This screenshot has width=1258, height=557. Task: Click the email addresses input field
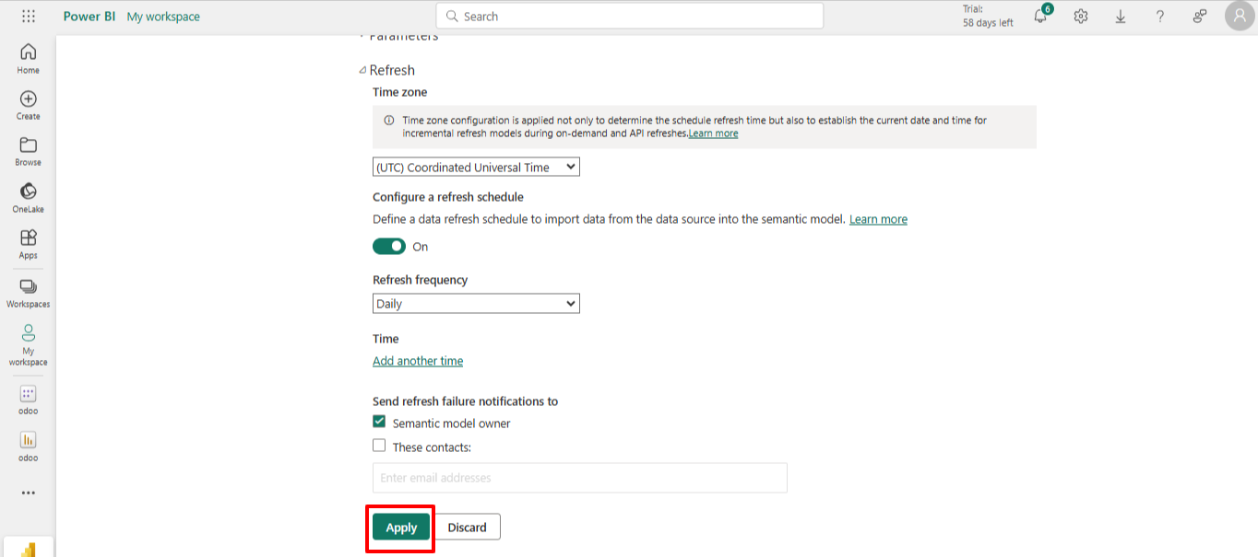(x=579, y=478)
